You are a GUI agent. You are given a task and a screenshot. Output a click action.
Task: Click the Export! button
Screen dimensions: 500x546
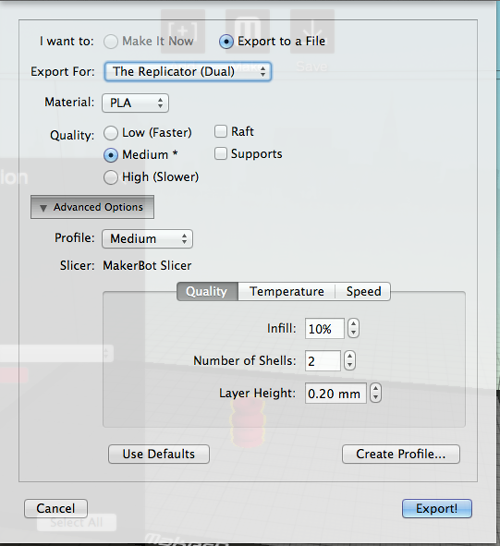(x=437, y=509)
